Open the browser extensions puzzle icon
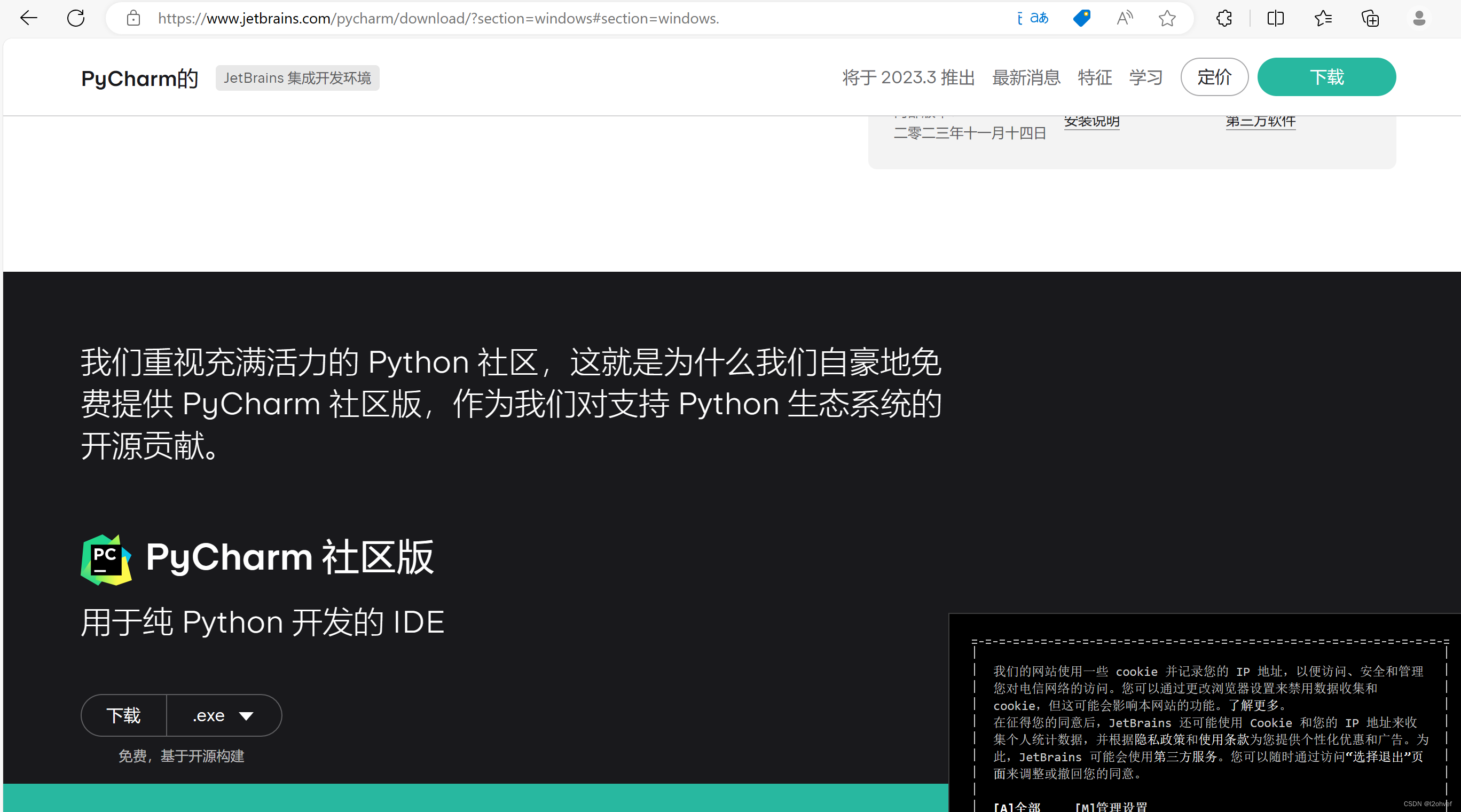Image resolution: width=1461 pixels, height=812 pixels. (1223, 18)
